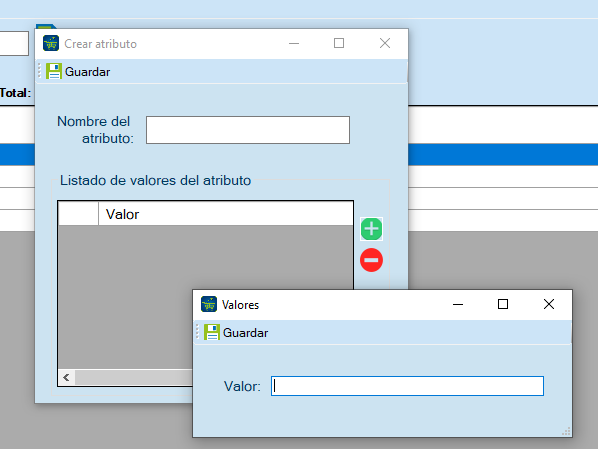Viewport: 598px width, 449px height.
Task: Click the Valor column header in the list
Action: point(226,214)
